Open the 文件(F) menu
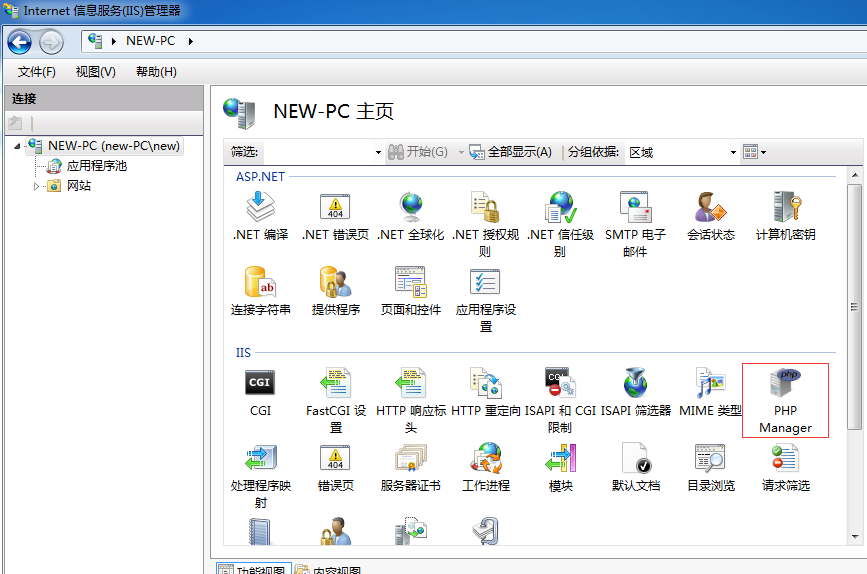Image resolution: width=867 pixels, height=574 pixels. tap(36, 72)
